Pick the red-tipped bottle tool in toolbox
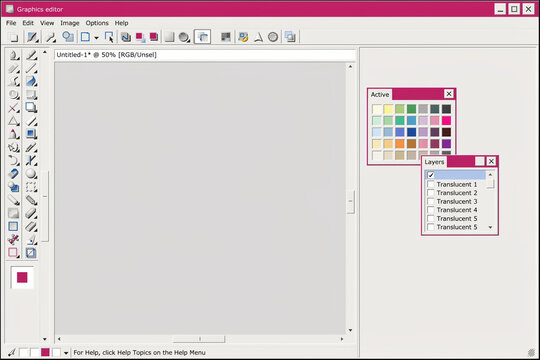 [13, 134]
